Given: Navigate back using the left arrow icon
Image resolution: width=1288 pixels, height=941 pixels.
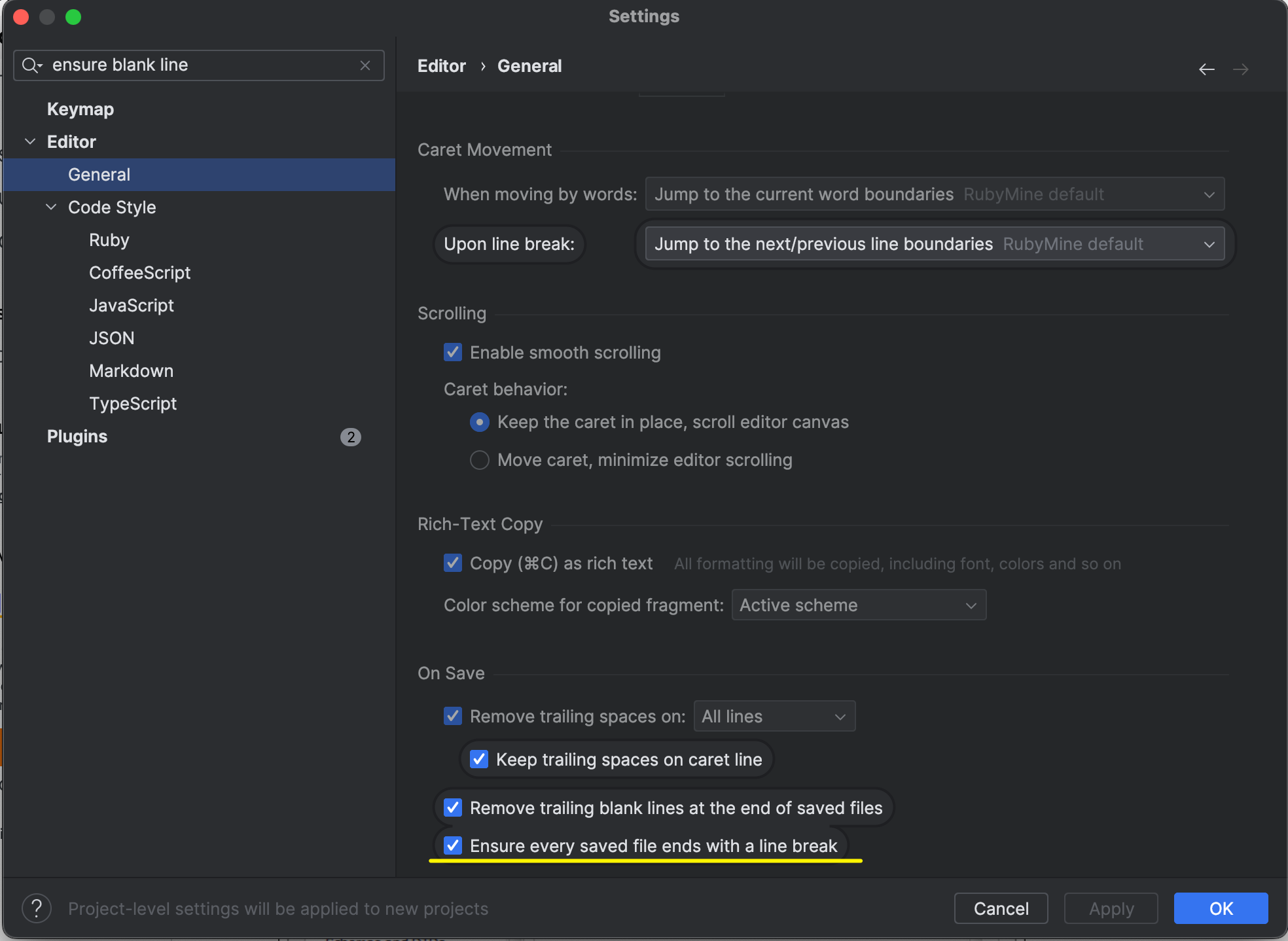Looking at the screenshot, I should pyautogui.click(x=1207, y=69).
